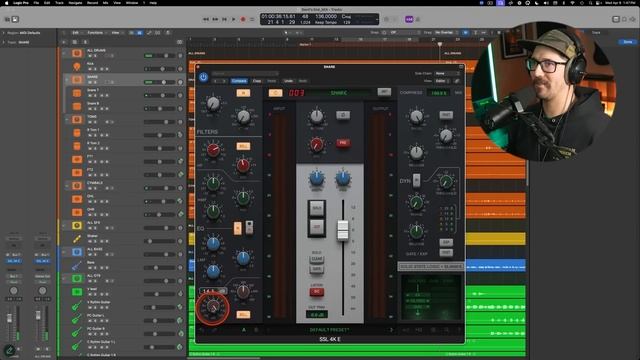640x360 pixels.
Task: Click the CUT button below SOLO
Action: (x=316, y=227)
